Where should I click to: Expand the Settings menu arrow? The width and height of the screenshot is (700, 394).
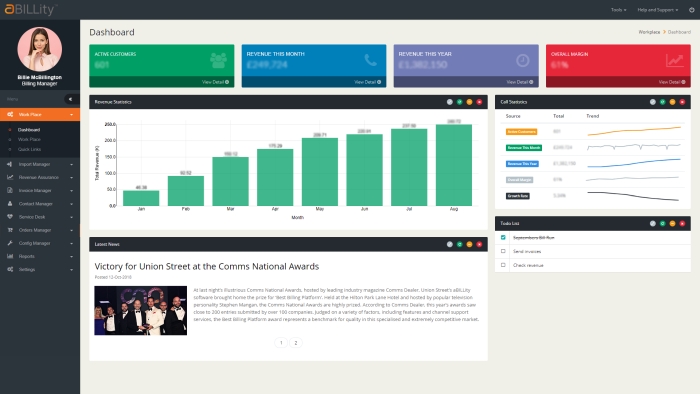click(71, 270)
